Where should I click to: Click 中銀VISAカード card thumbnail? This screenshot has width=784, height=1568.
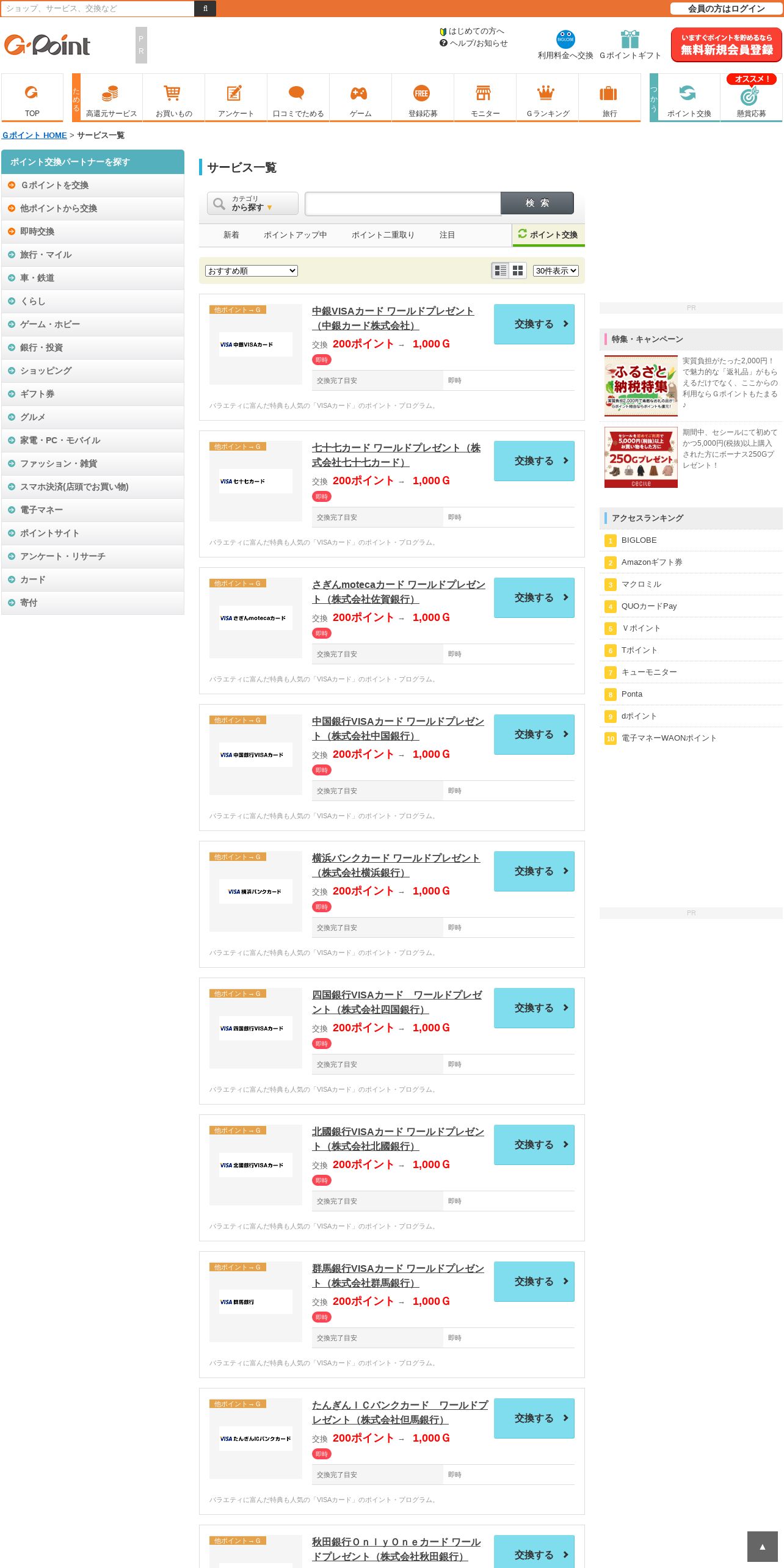click(256, 344)
